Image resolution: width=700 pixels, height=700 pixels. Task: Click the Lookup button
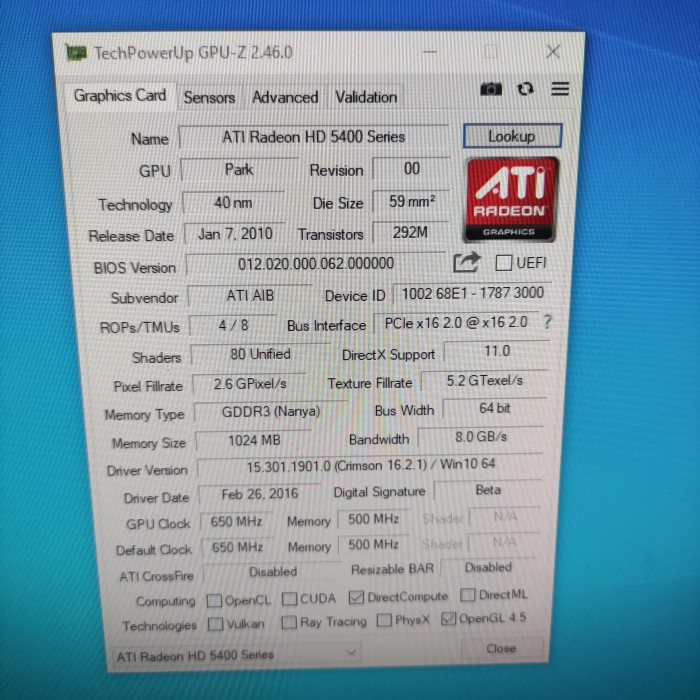pyautogui.click(x=512, y=136)
